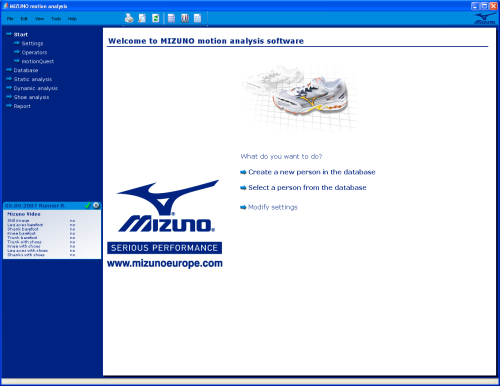The height and width of the screenshot is (386, 500).
Task: Click the printer icon in the toolbar
Action: click(129, 18)
